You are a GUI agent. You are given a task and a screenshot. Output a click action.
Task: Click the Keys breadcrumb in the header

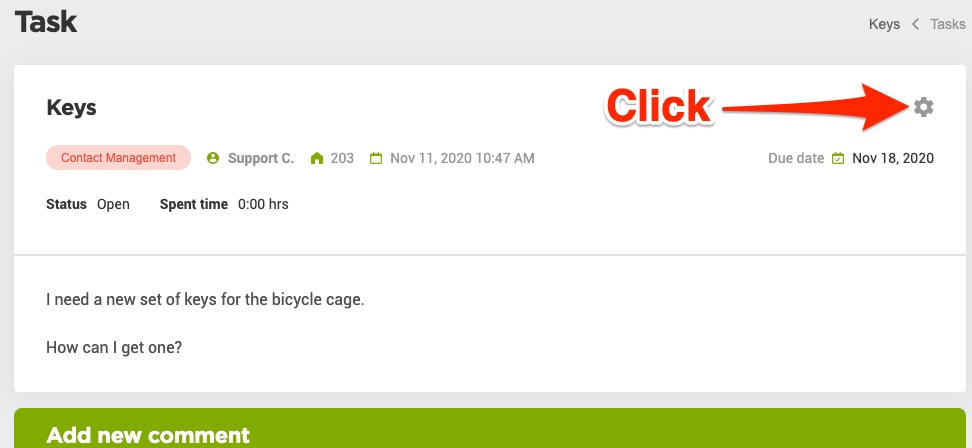tap(884, 24)
